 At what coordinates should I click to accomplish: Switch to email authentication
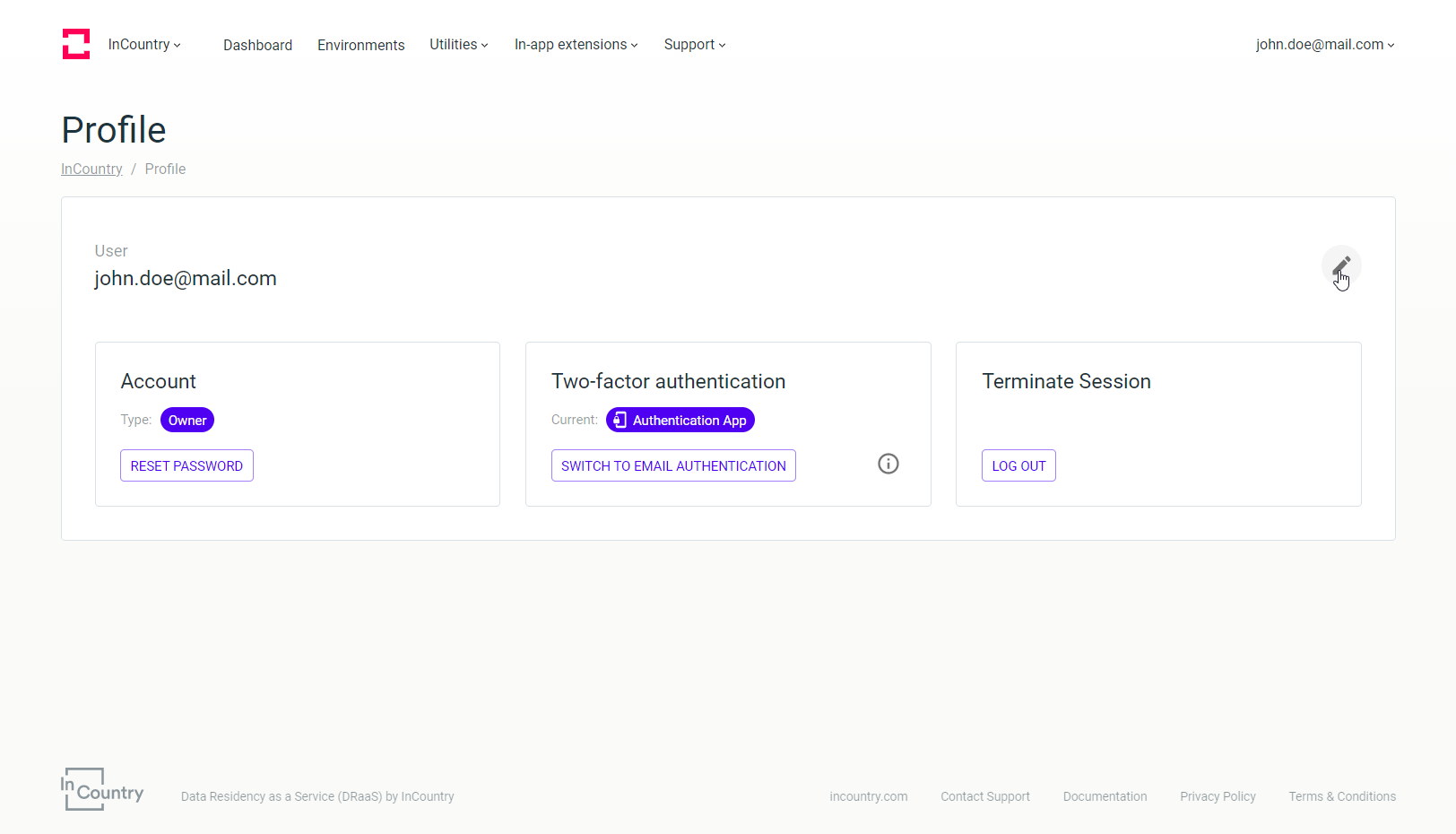[673, 465]
